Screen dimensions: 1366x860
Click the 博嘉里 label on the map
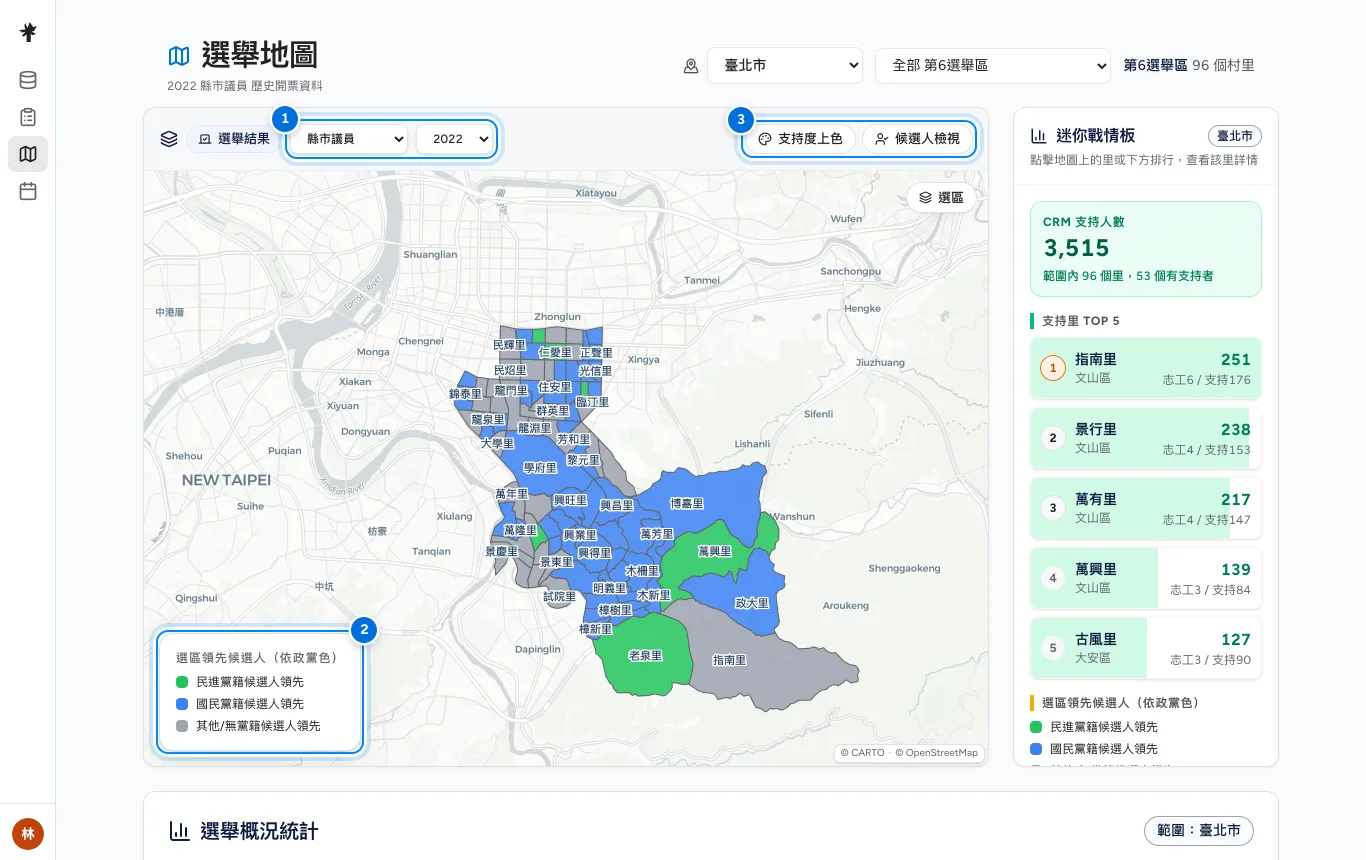click(687, 504)
